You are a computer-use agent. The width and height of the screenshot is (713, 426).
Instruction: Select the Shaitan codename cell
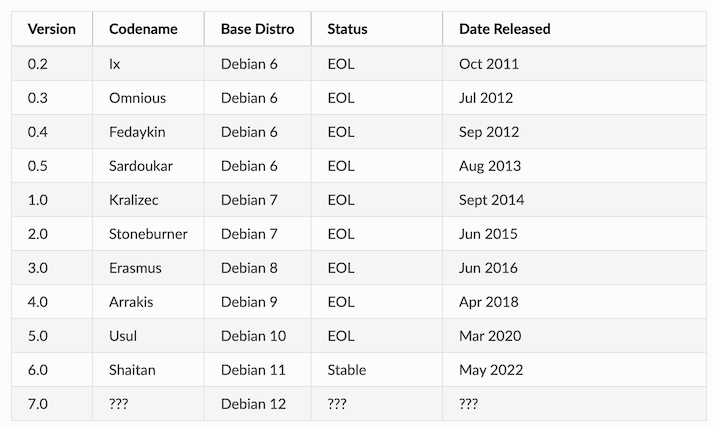(x=134, y=370)
